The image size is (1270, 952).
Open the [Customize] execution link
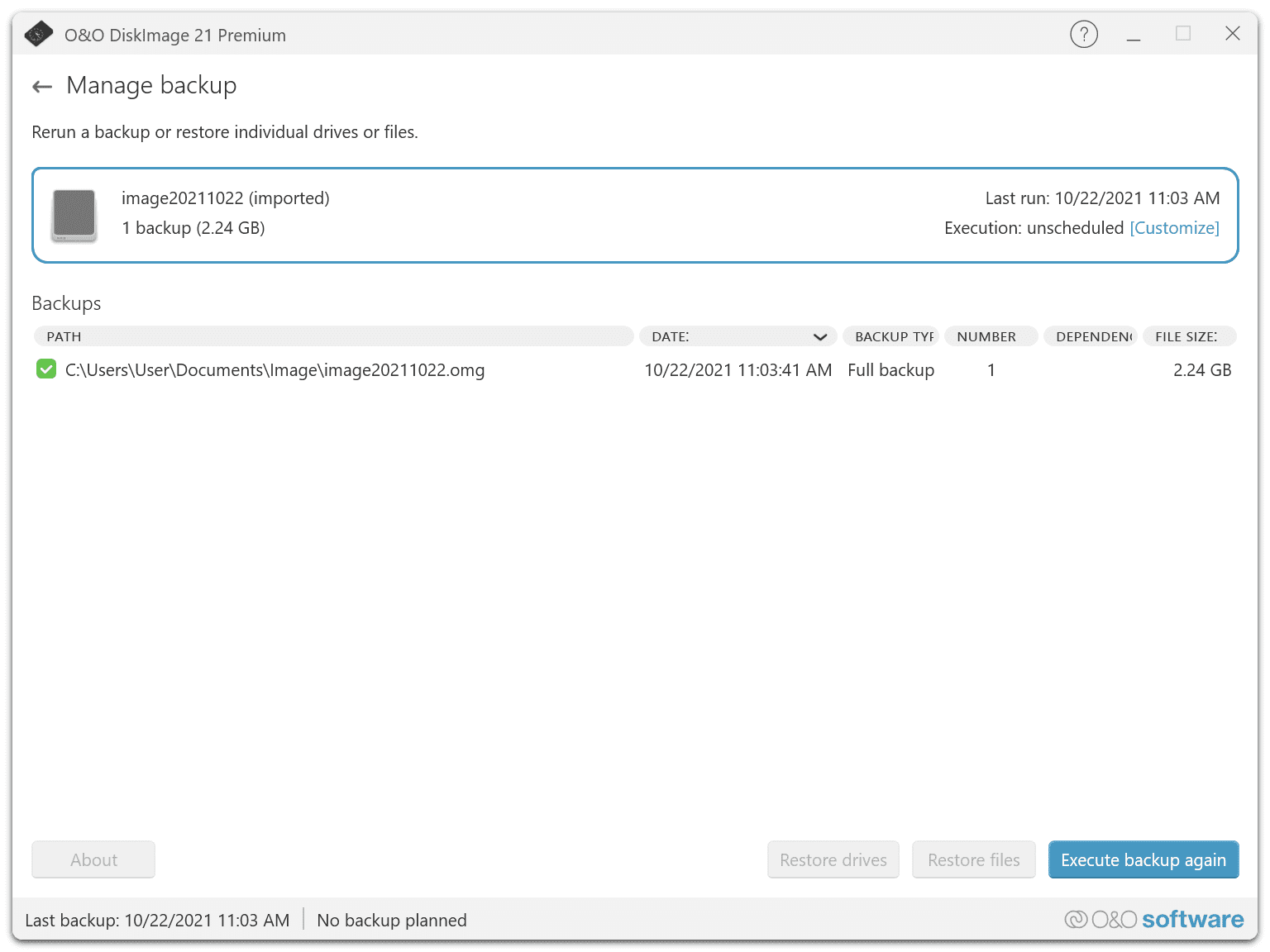click(x=1174, y=228)
